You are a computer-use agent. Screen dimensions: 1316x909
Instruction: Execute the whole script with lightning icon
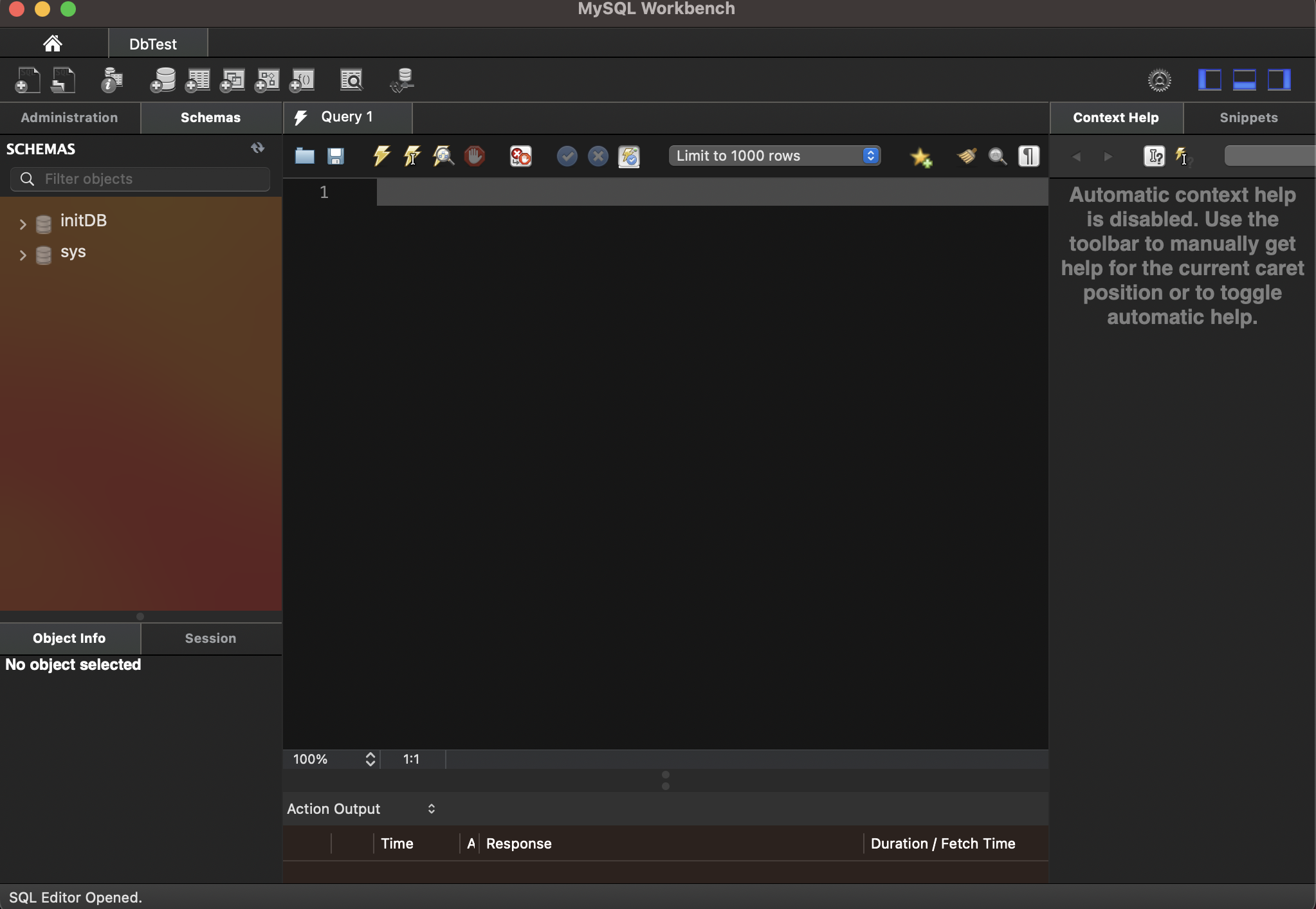pos(381,156)
